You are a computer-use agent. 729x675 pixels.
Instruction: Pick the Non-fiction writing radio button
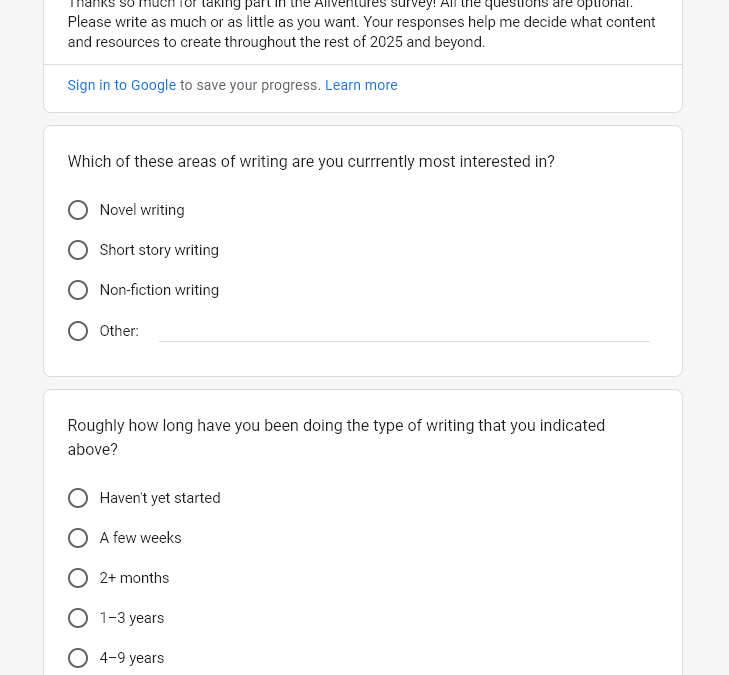pos(78,290)
